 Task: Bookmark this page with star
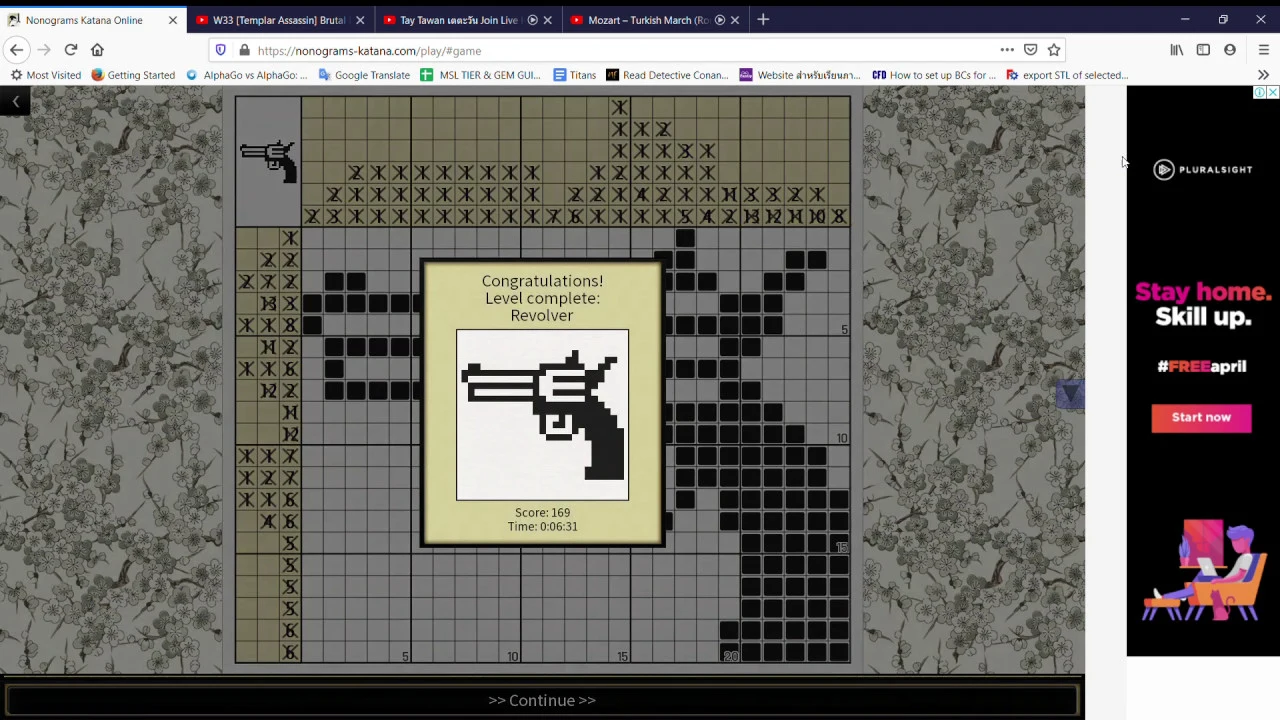(x=1054, y=50)
